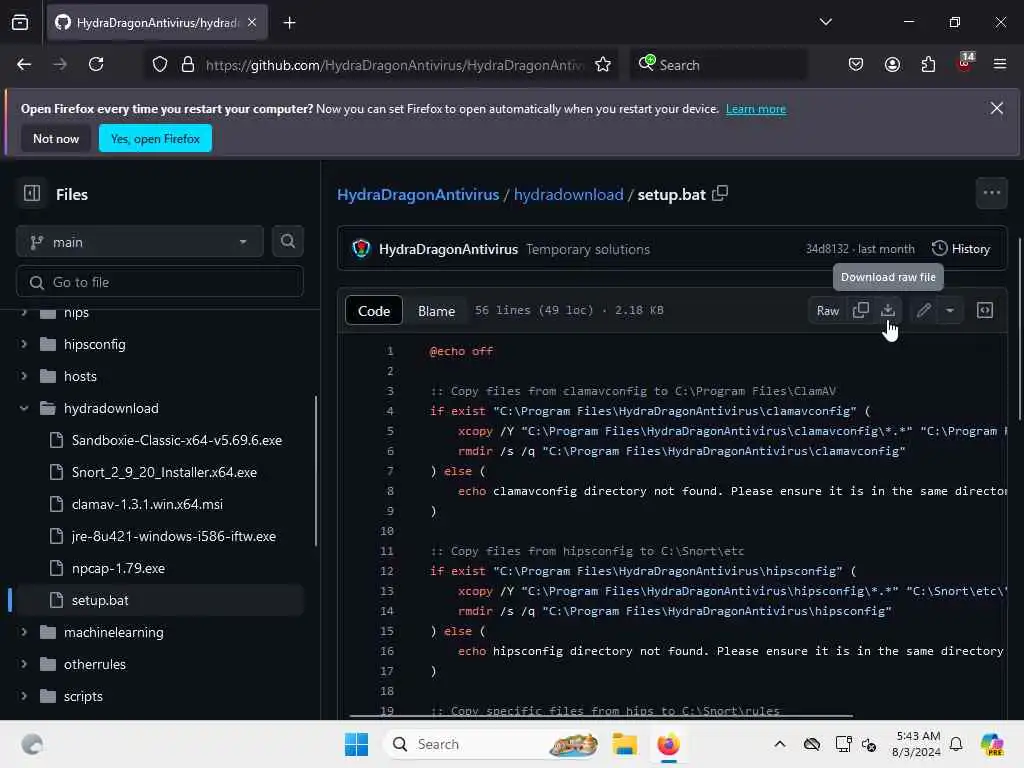Expand the hipsconfig folder
This screenshot has height=768, width=1024.
pyautogui.click(x=24, y=344)
